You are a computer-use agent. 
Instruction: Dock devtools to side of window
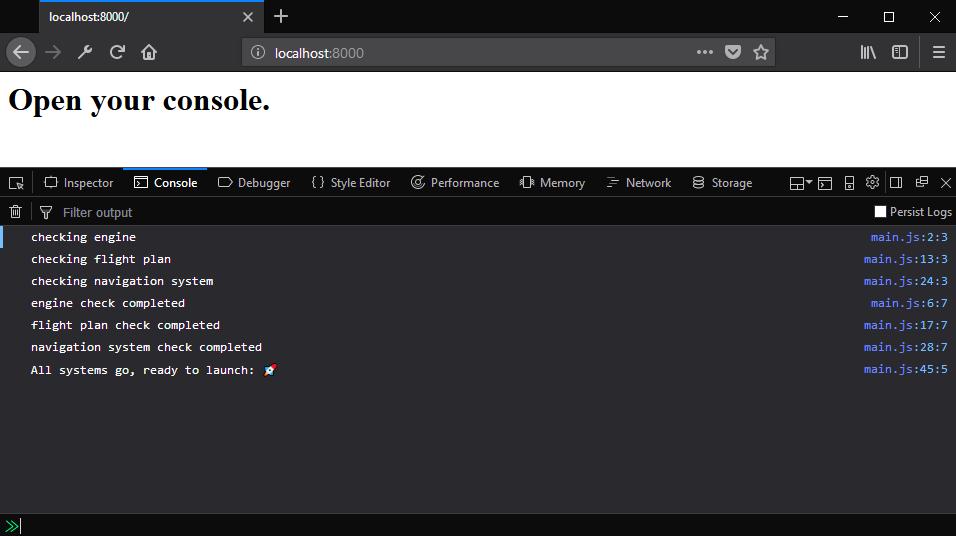tap(896, 183)
